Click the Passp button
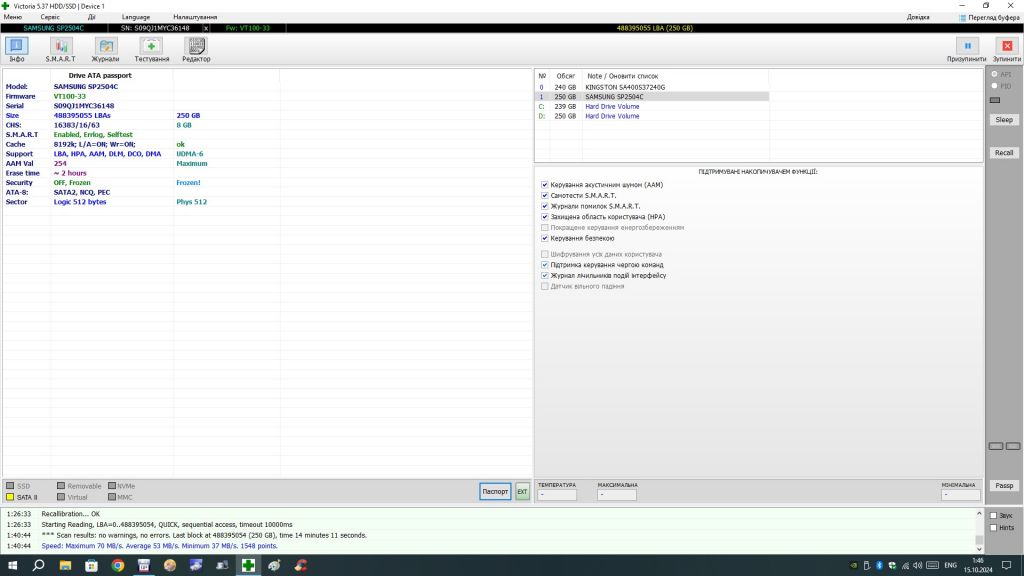 [x=1004, y=486]
